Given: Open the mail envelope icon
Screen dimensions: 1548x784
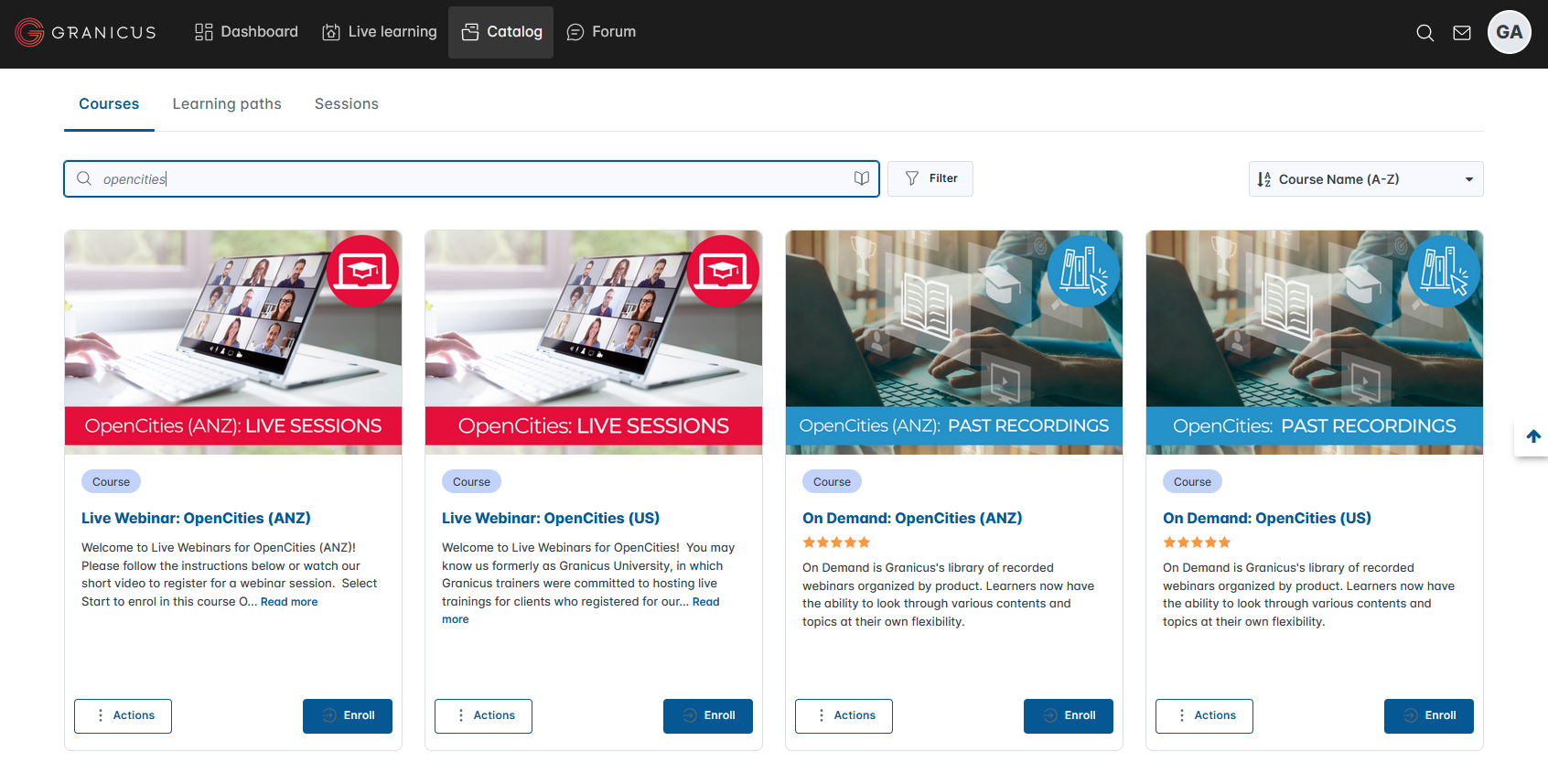Looking at the screenshot, I should tap(1462, 33).
